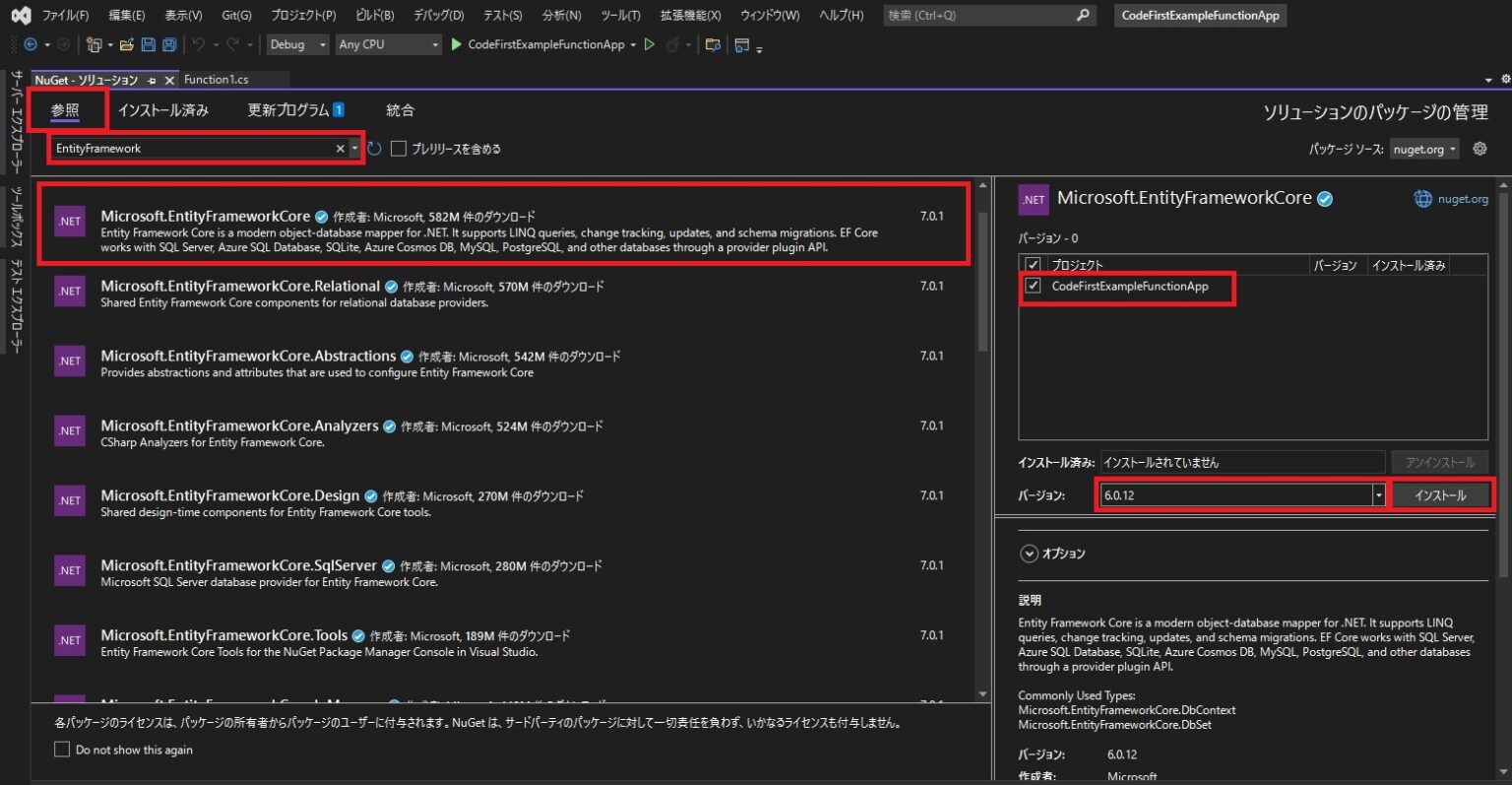The image size is (1512, 785).
Task: Check the Do not show this again box
Action: pyautogui.click(x=61, y=750)
